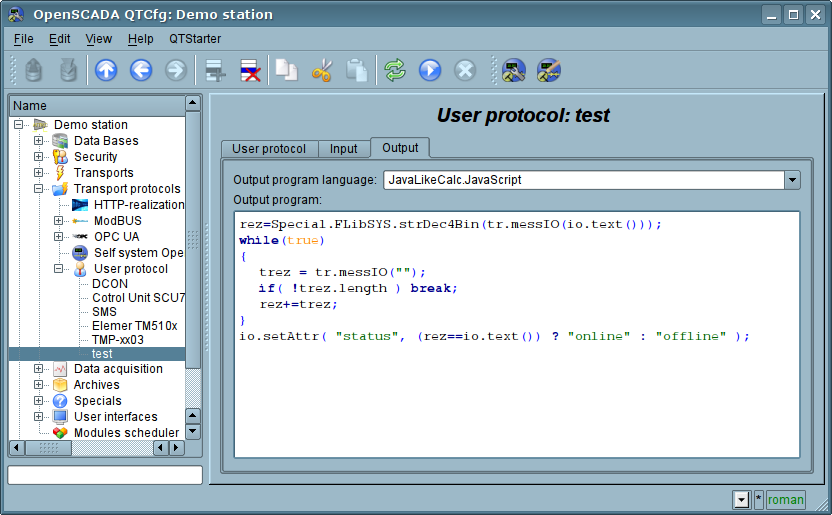Select the Output tab
Viewport: 832px width, 515px height.
pyautogui.click(x=400, y=148)
